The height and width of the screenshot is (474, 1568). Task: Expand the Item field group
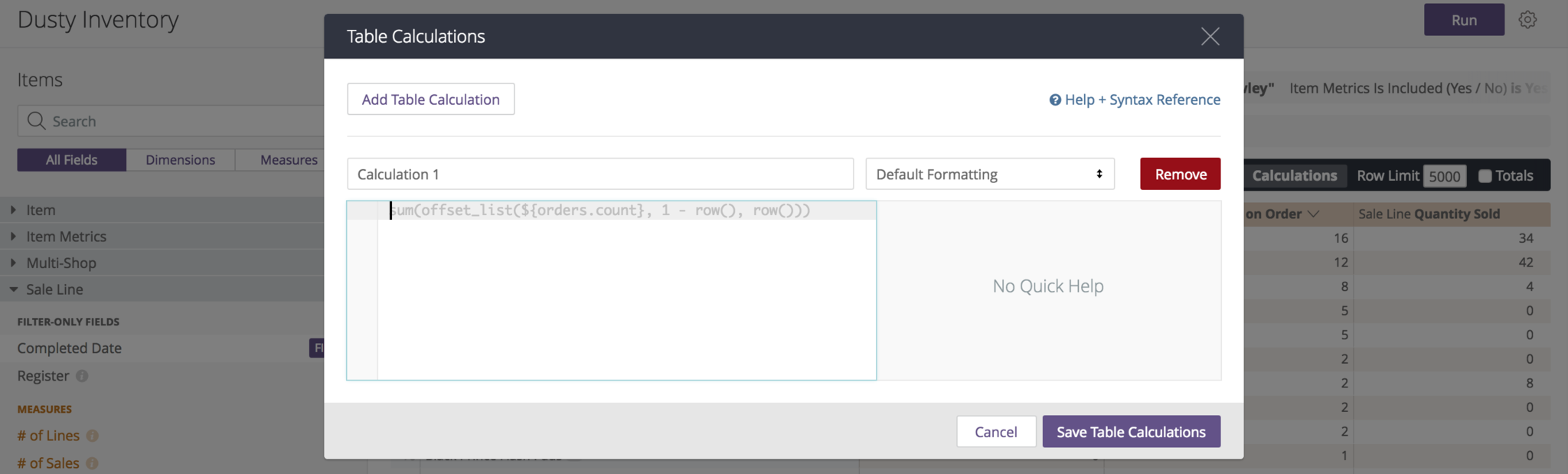(x=13, y=210)
